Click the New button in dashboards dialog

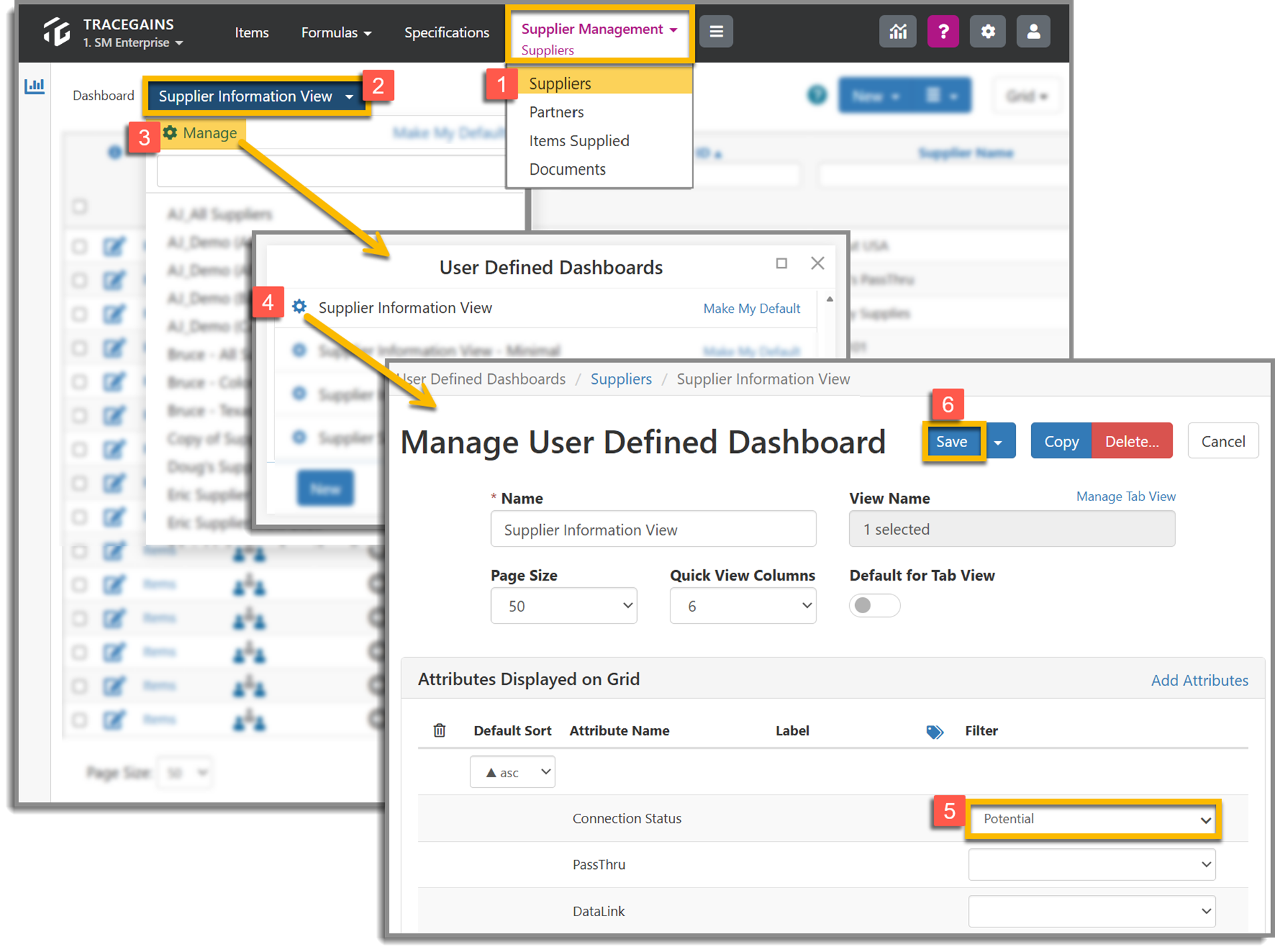click(x=326, y=488)
